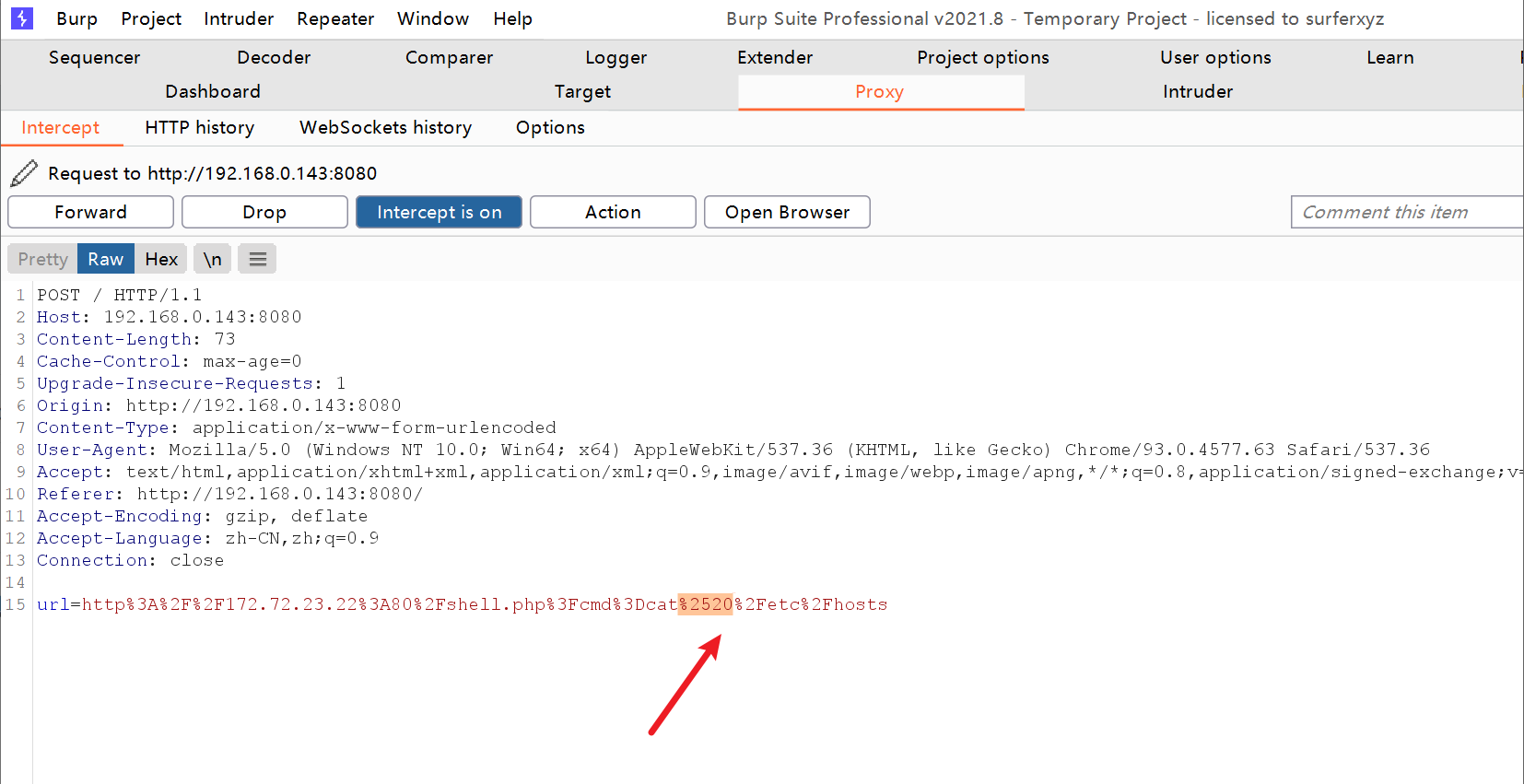Click the Accept-Language: zh-CN header
This screenshot has width=1524, height=784.
pyautogui.click(x=207, y=538)
